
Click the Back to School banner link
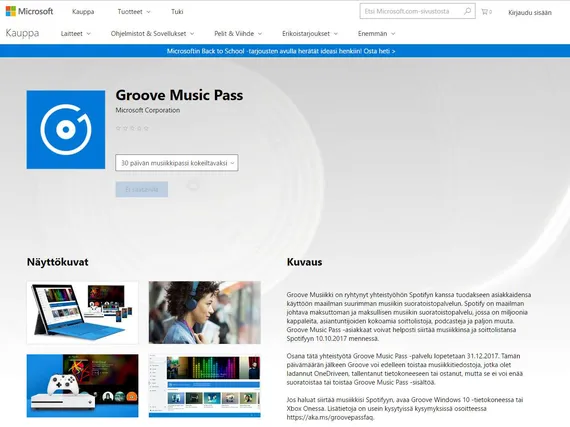point(281,51)
